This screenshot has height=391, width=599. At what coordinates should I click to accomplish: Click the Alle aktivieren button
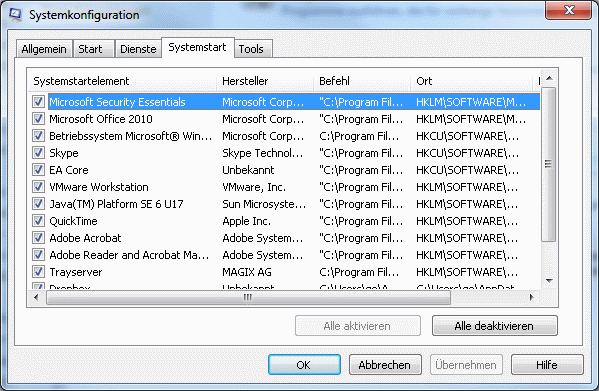click(358, 326)
